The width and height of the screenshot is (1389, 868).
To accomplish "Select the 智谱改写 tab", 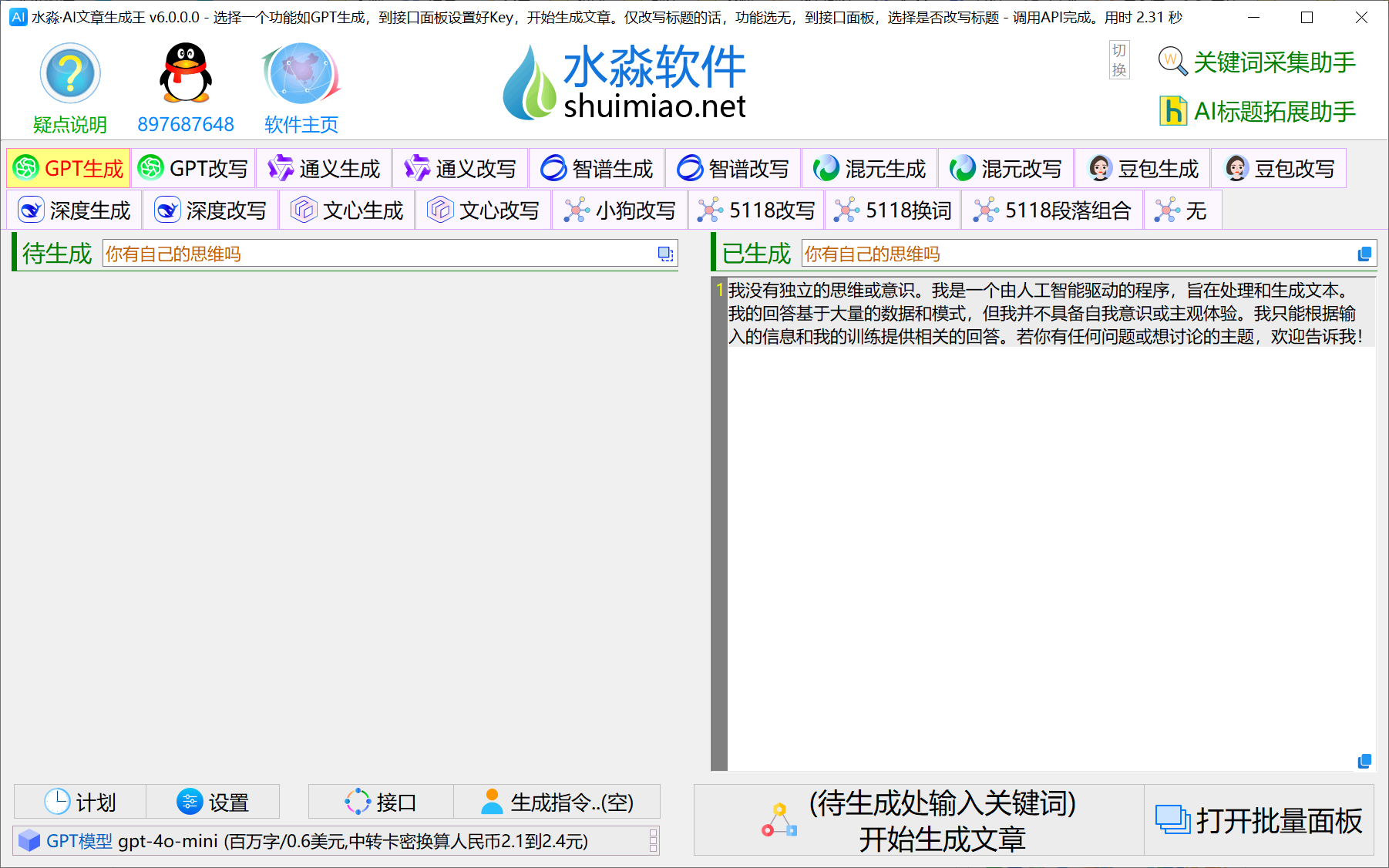I will [733, 169].
